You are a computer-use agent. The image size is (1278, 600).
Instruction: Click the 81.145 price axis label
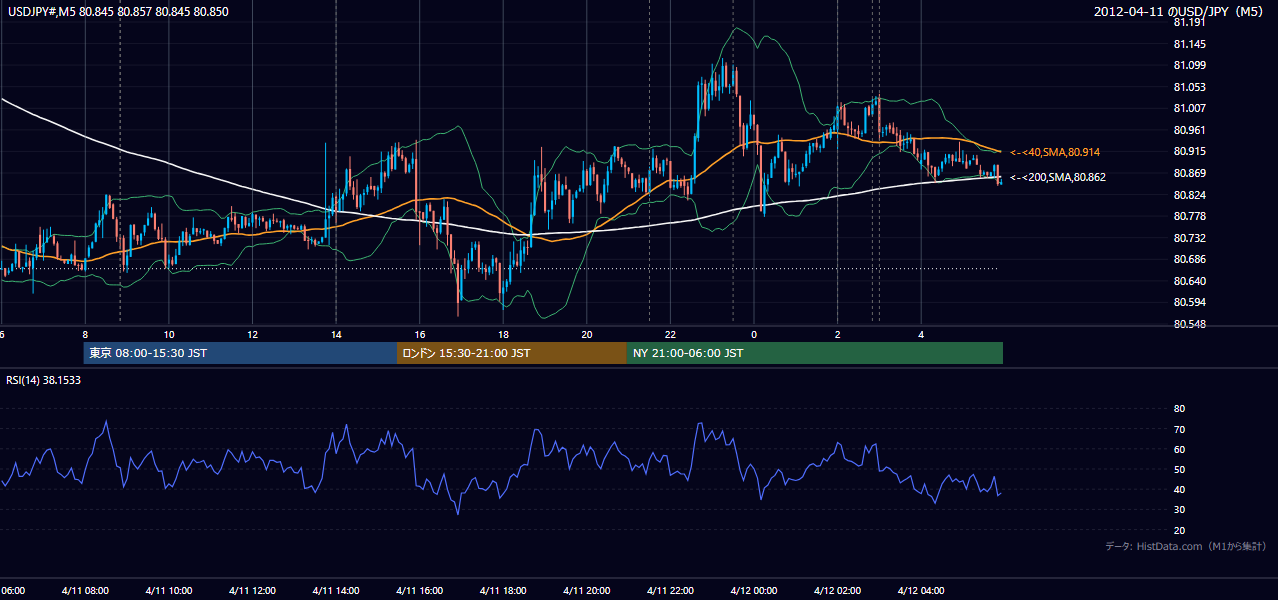(x=1189, y=44)
